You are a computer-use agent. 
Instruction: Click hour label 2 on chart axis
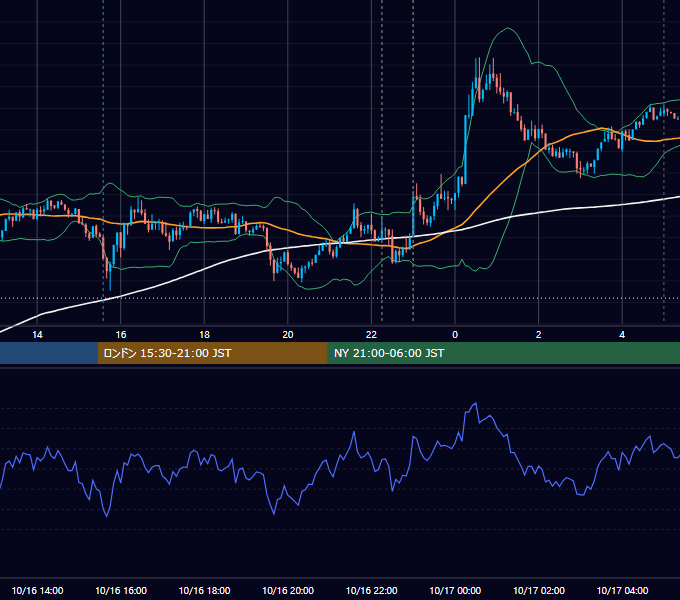click(x=539, y=335)
